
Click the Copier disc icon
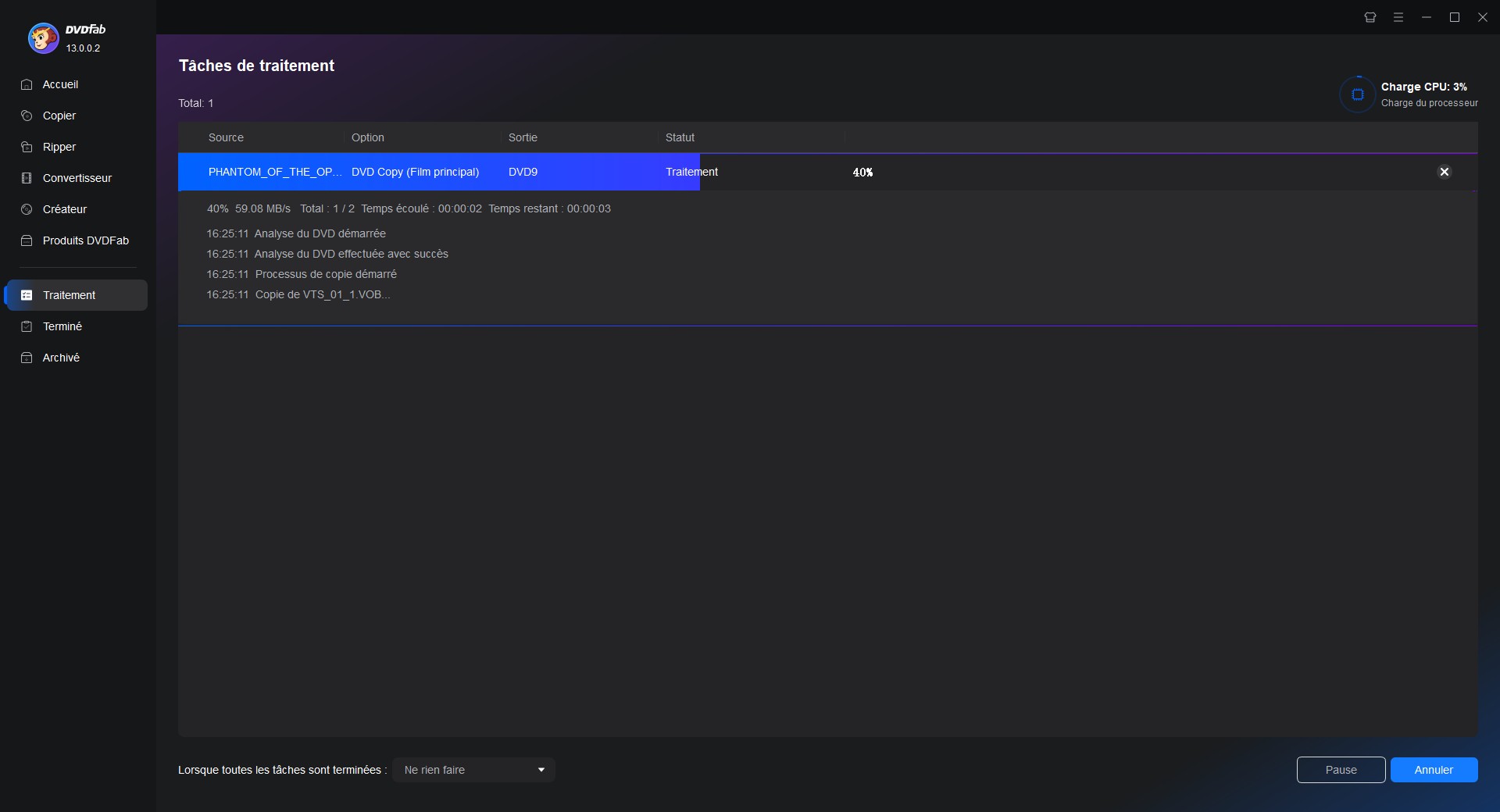[x=27, y=116]
